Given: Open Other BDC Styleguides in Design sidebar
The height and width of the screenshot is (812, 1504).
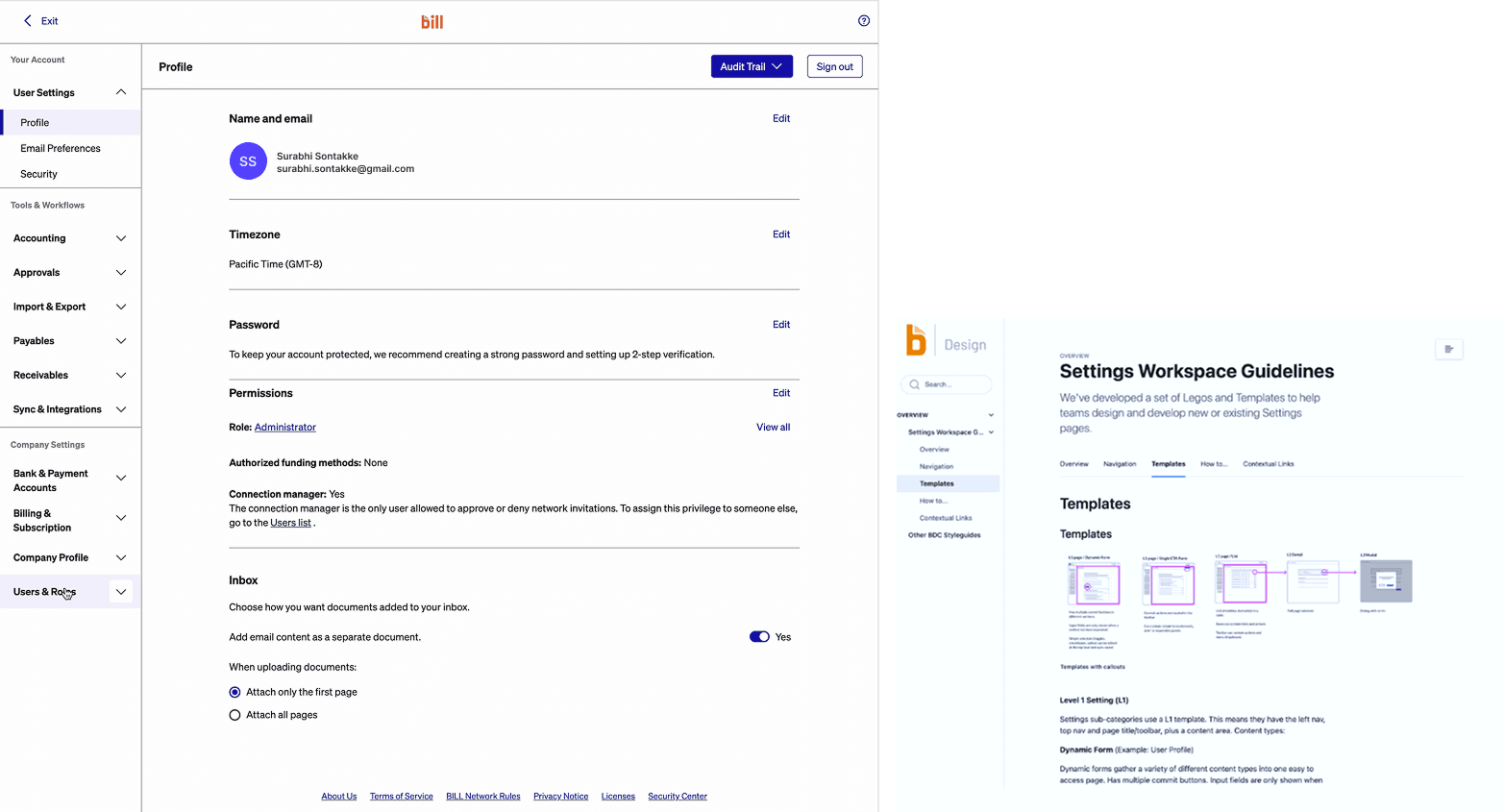Looking at the screenshot, I should 945,535.
